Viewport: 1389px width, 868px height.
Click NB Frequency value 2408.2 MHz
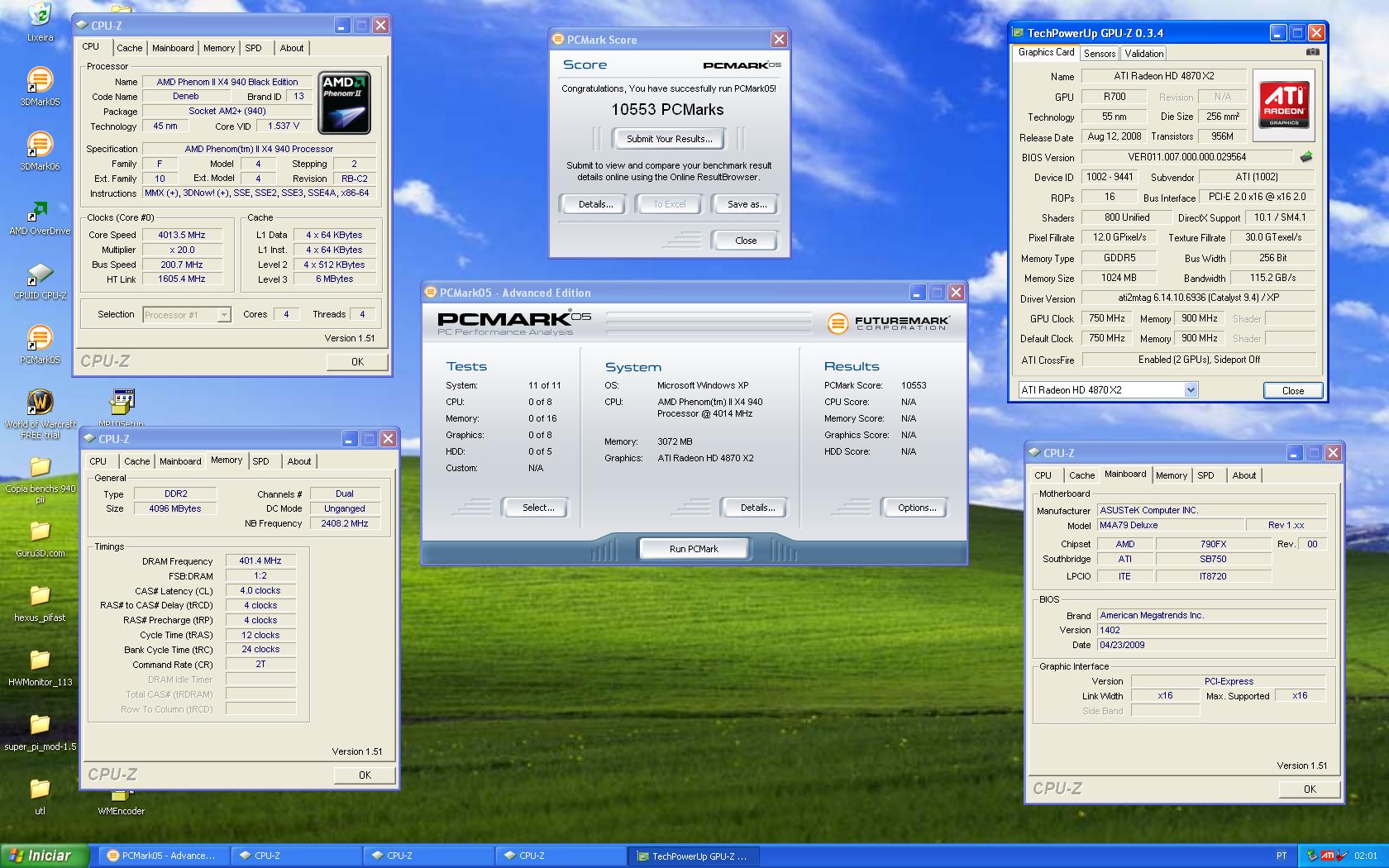coord(345,523)
